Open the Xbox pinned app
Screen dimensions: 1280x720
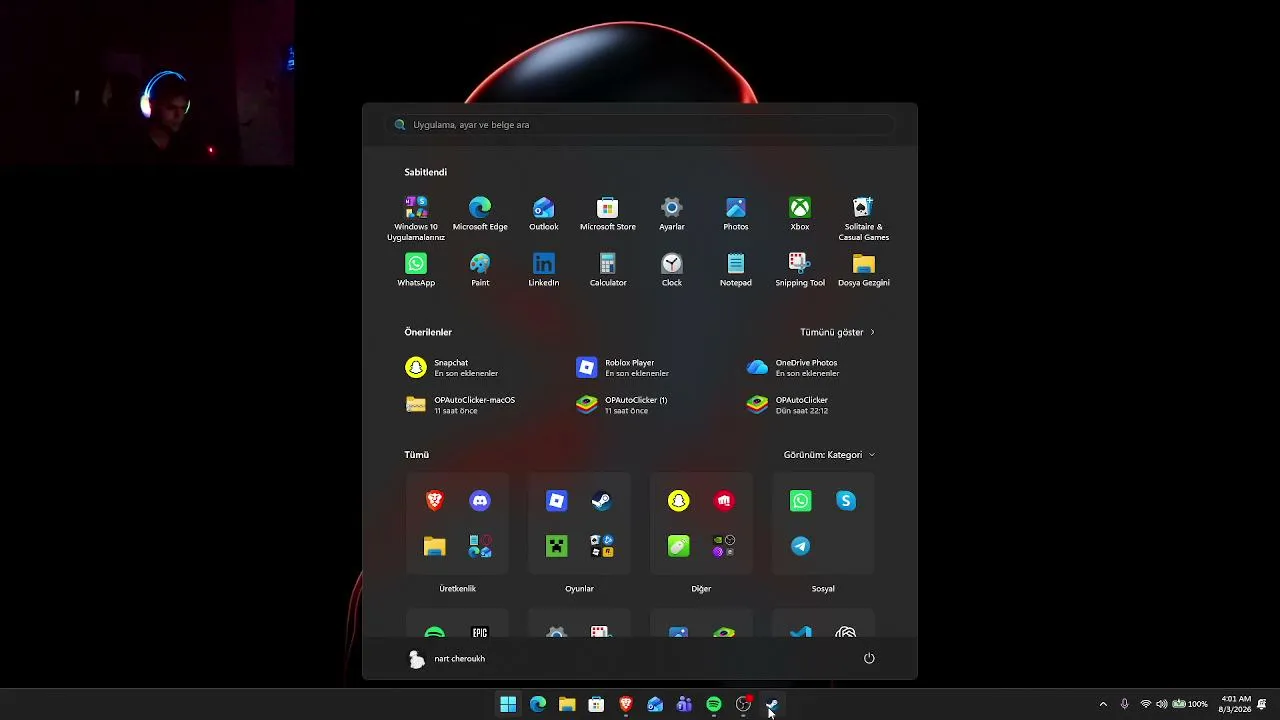(x=800, y=214)
